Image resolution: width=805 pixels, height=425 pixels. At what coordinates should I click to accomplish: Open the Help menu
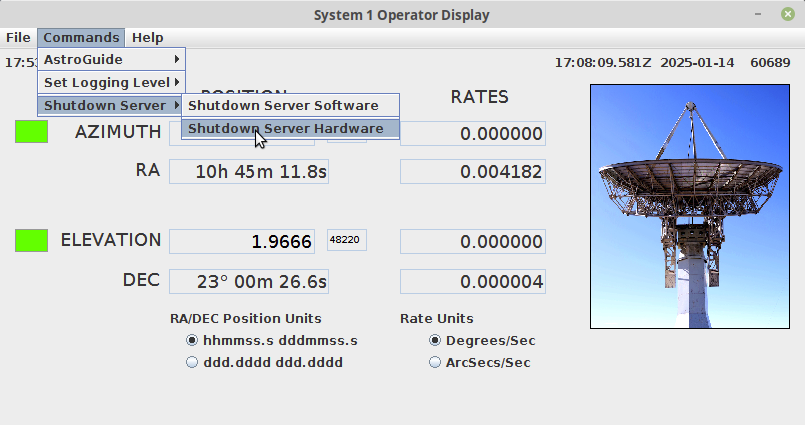[x=147, y=37]
